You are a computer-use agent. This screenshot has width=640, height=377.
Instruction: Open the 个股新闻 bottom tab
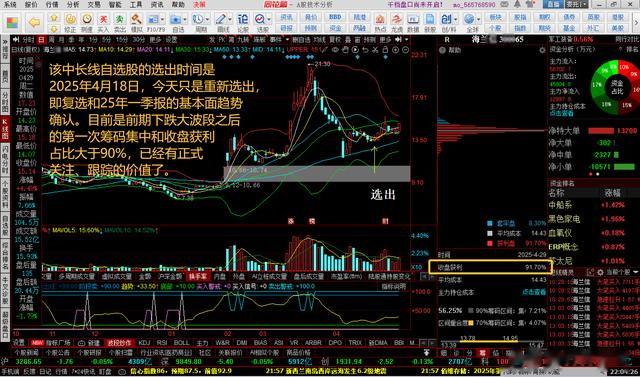(x=27, y=352)
